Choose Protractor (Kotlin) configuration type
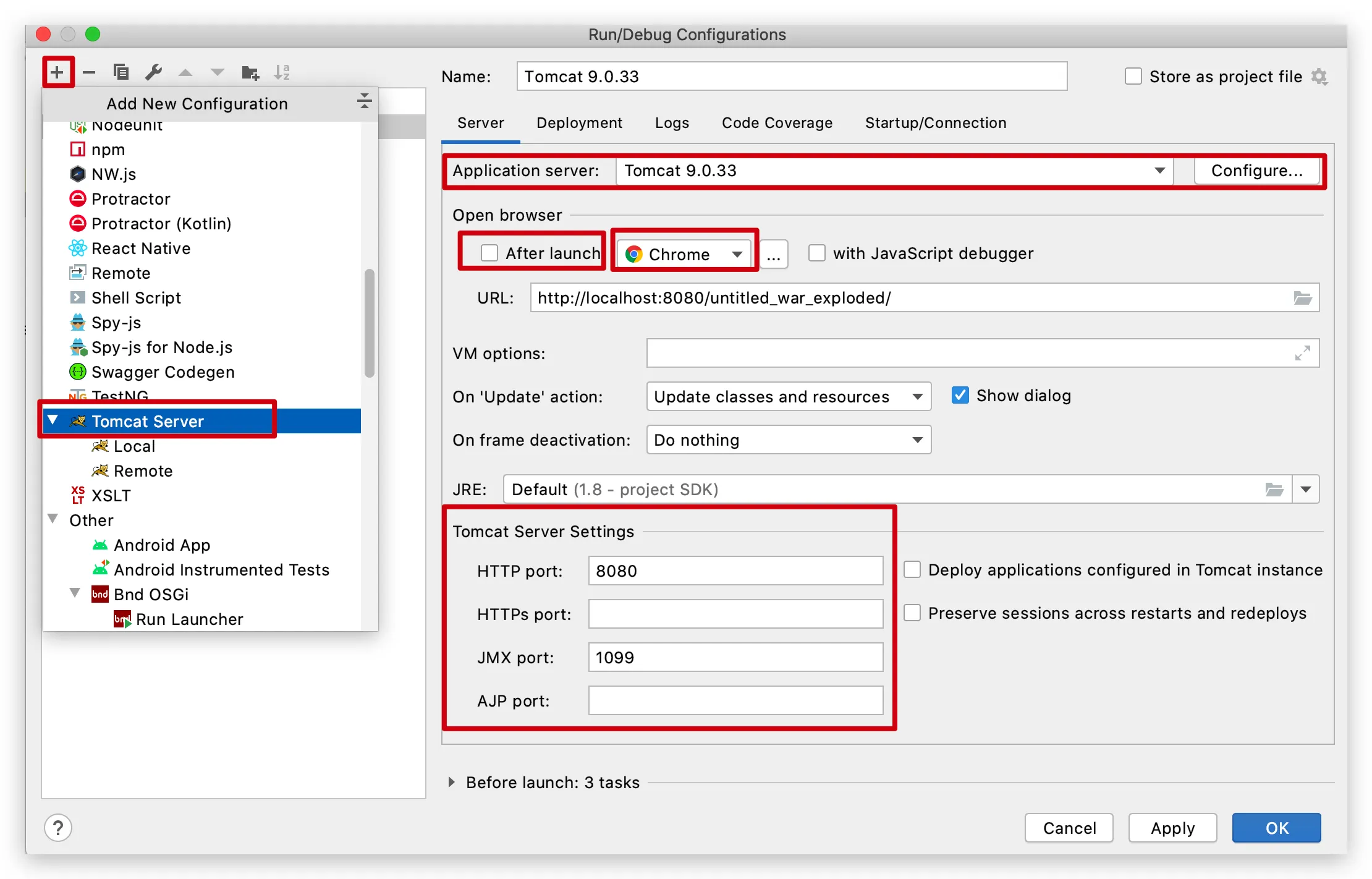 pos(202,224)
